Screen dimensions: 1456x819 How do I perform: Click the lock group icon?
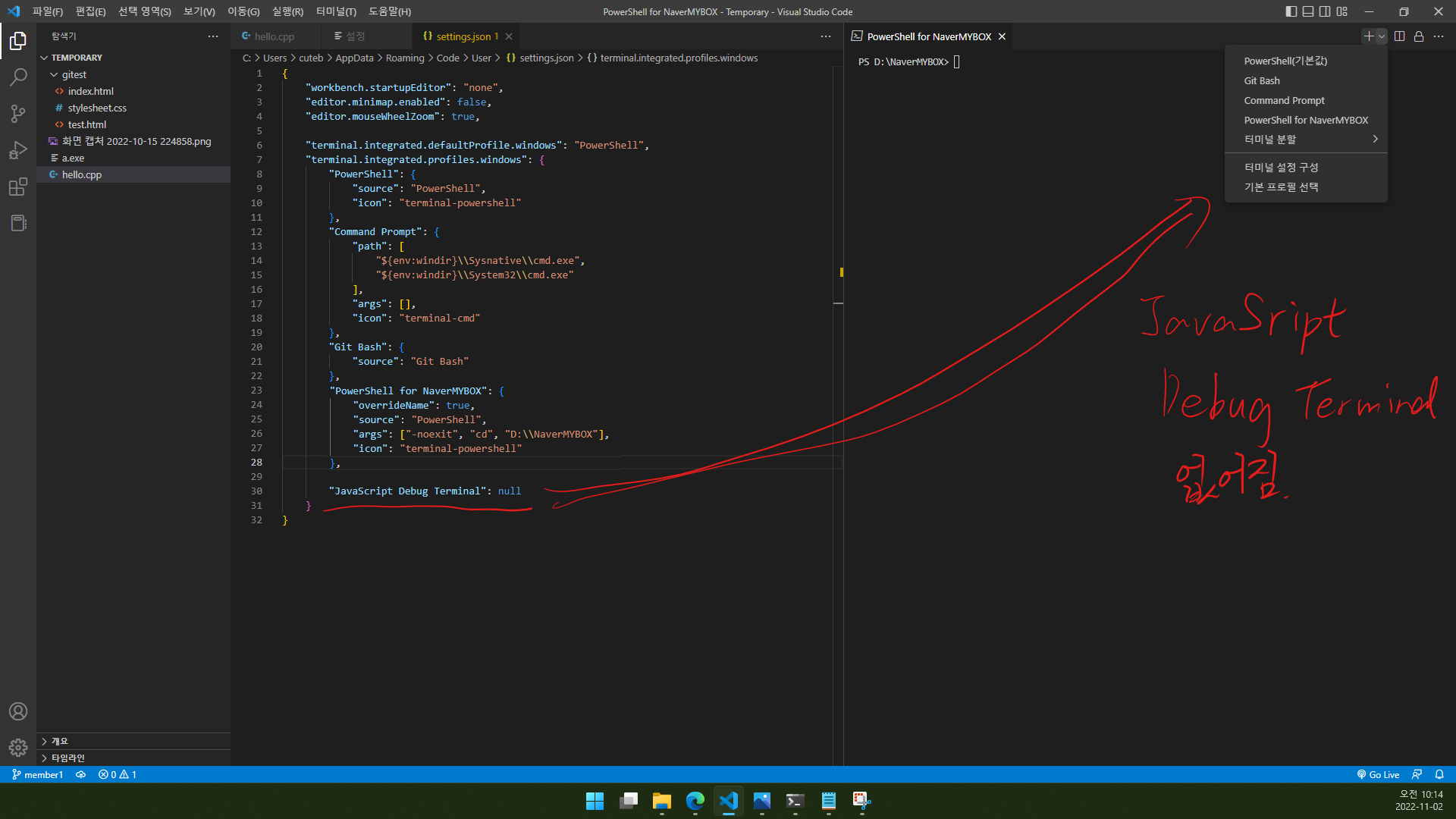(x=1419, y=36)
